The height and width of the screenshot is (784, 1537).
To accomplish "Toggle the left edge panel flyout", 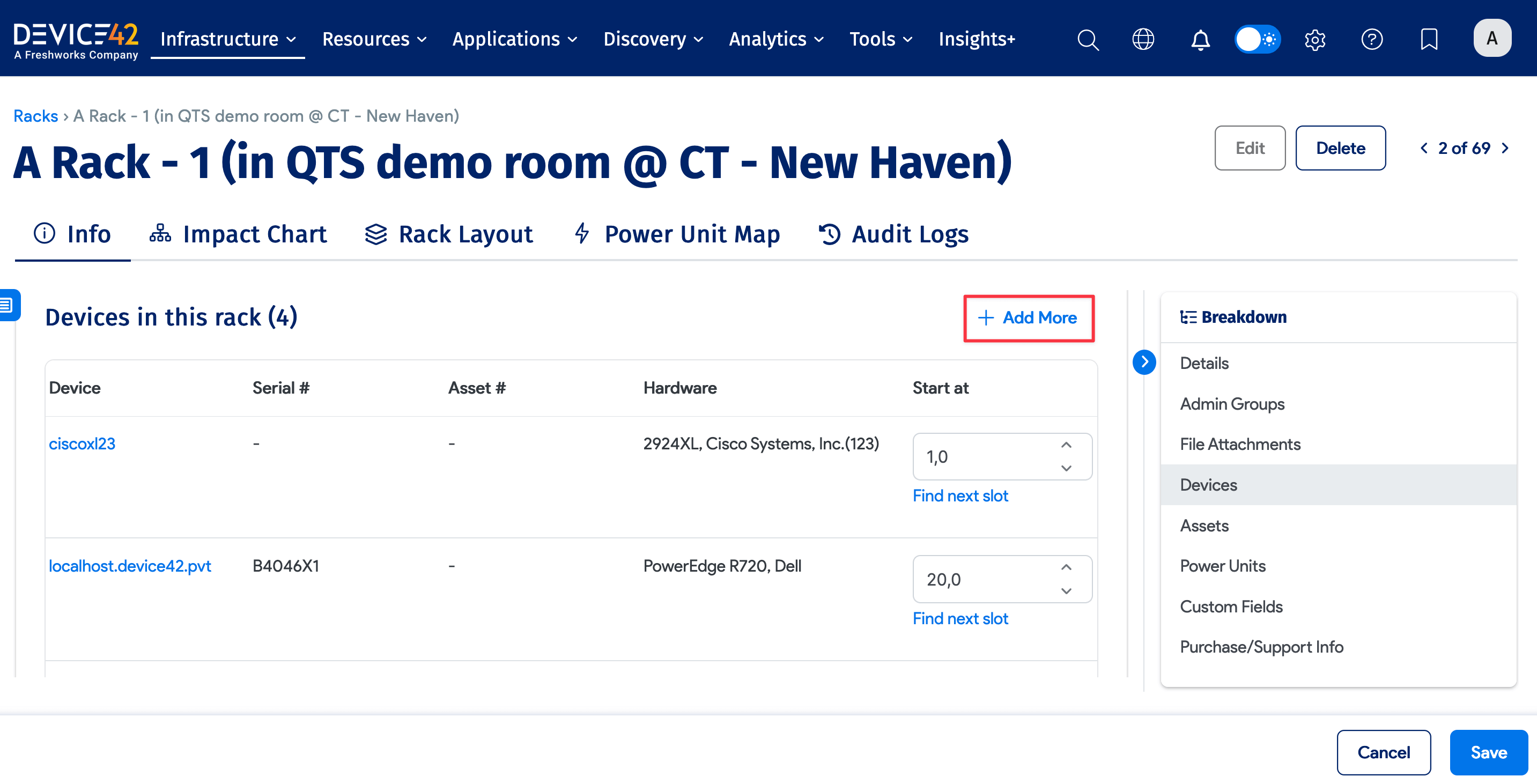I will click(7, 304).
